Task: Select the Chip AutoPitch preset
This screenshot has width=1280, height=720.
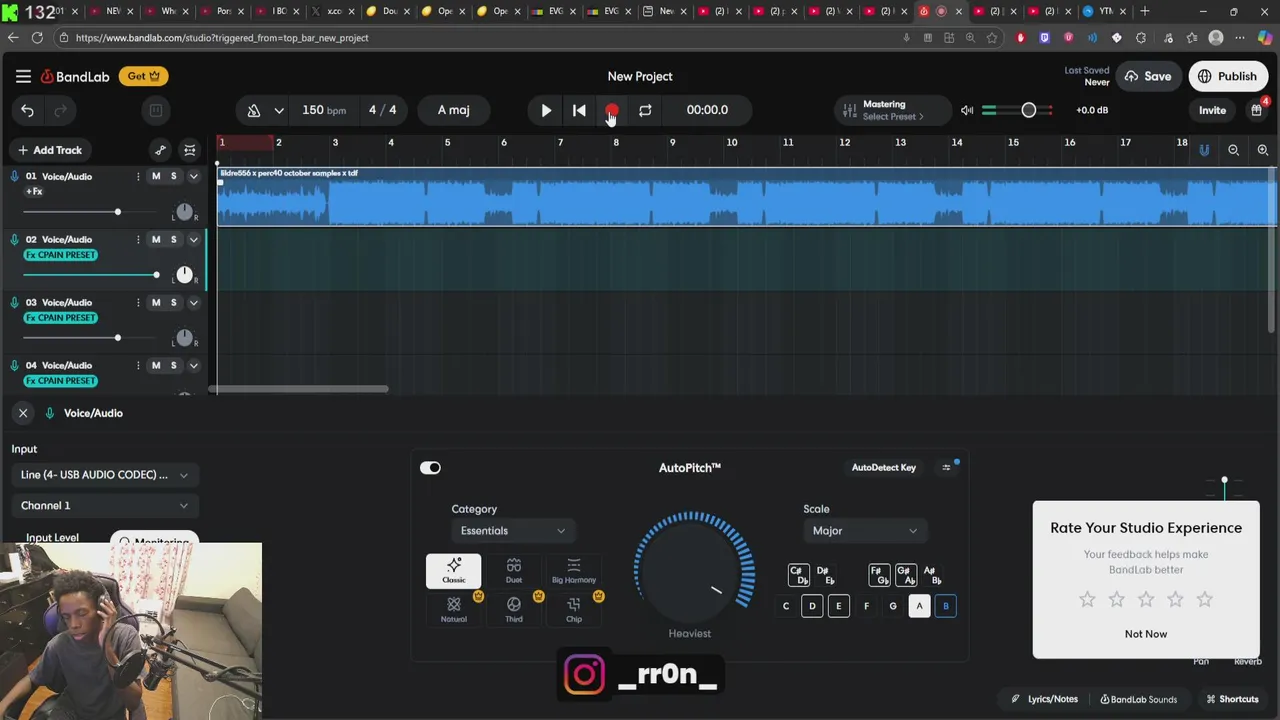Action: pos(573,609)
